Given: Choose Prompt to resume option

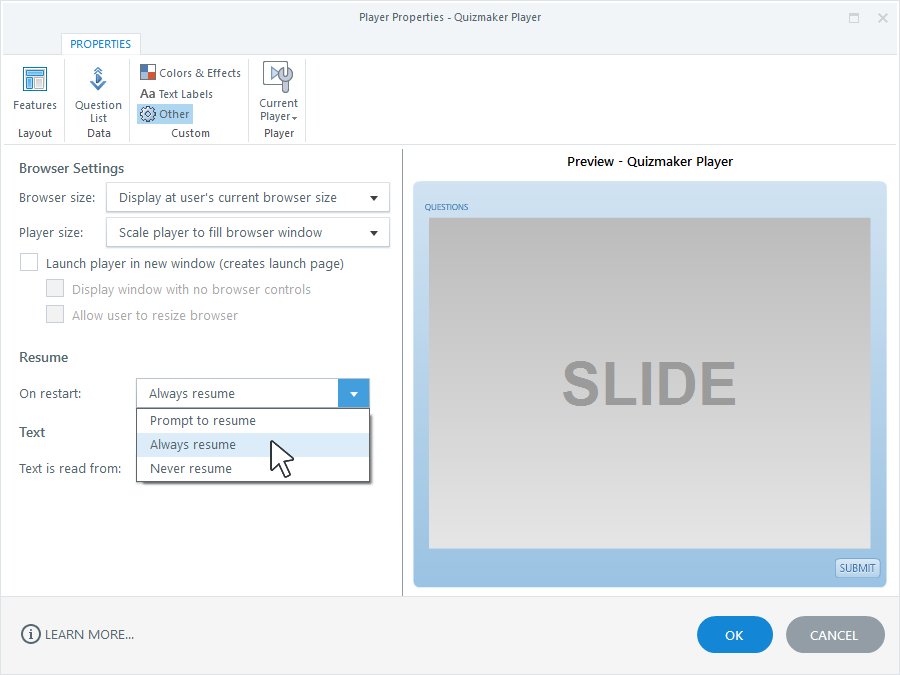Looking at the screenshot, I should click(x=253, y=421).
